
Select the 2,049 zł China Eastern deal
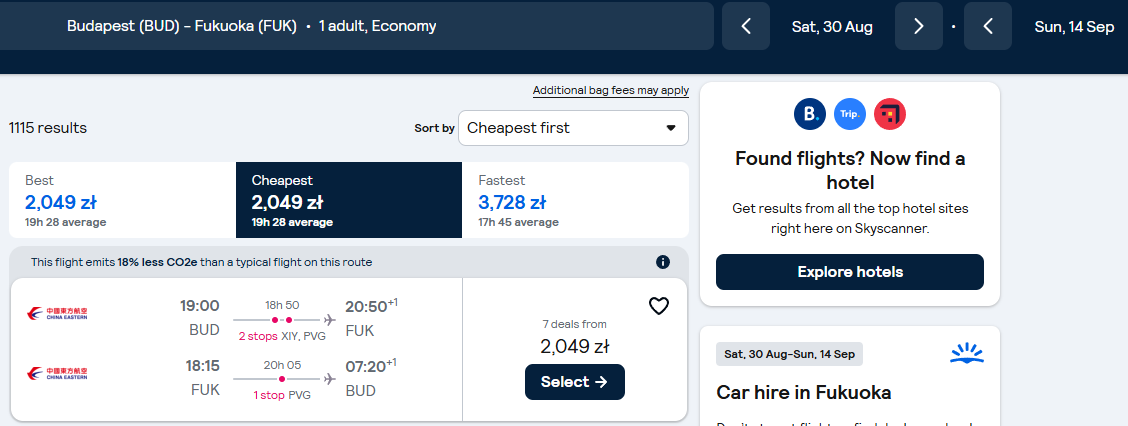coord(575,382)
